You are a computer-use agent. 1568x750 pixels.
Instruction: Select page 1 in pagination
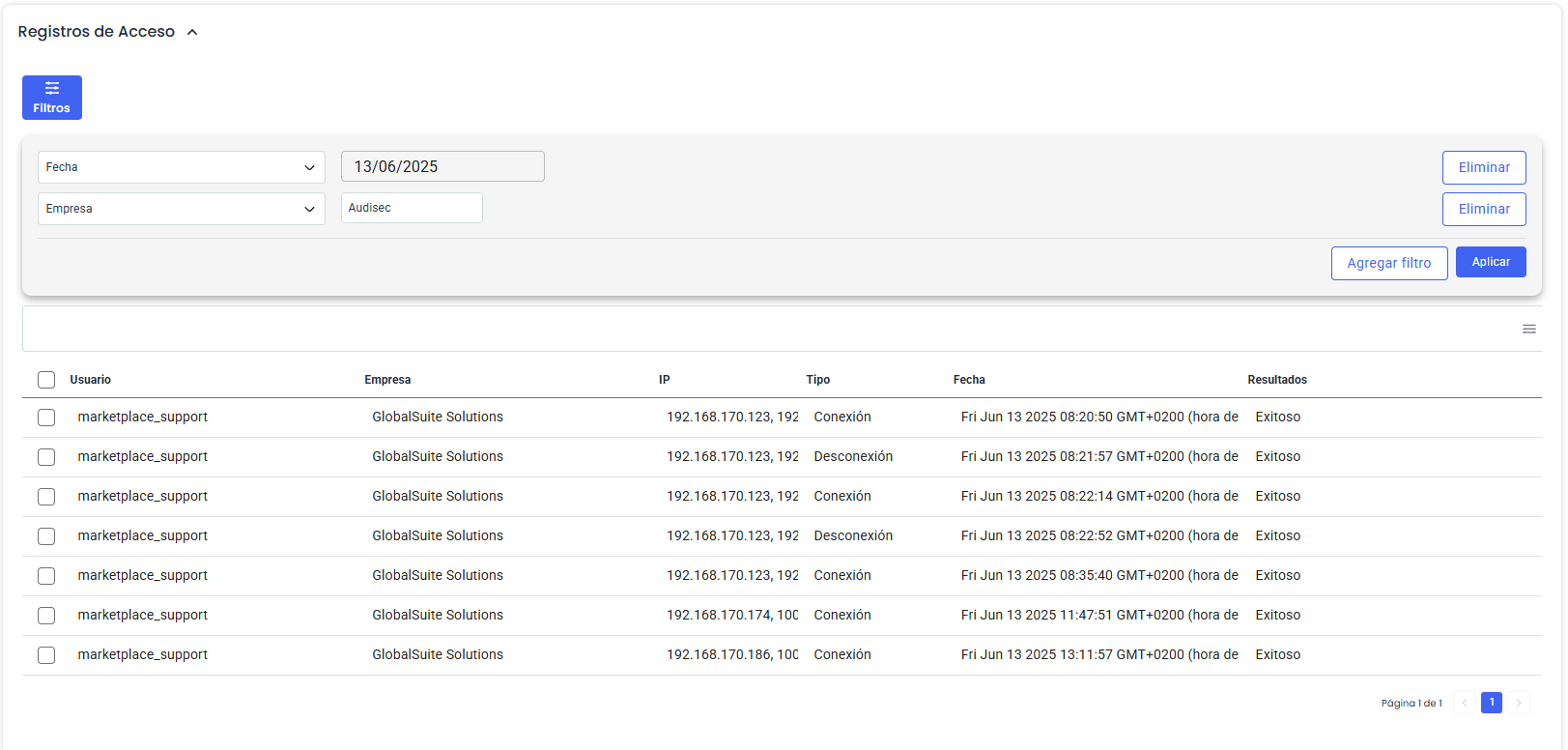pos(1491,703)
